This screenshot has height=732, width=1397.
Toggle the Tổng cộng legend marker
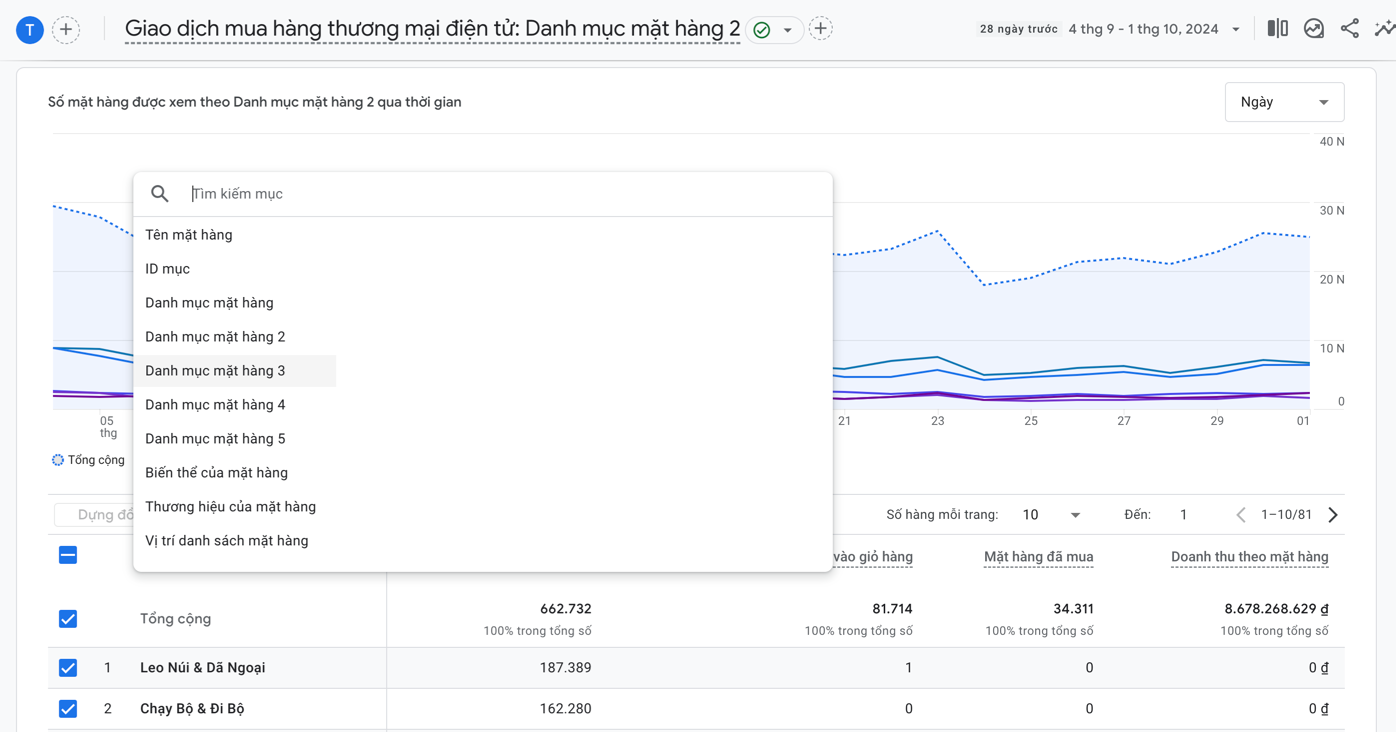[x=58, y=460]
